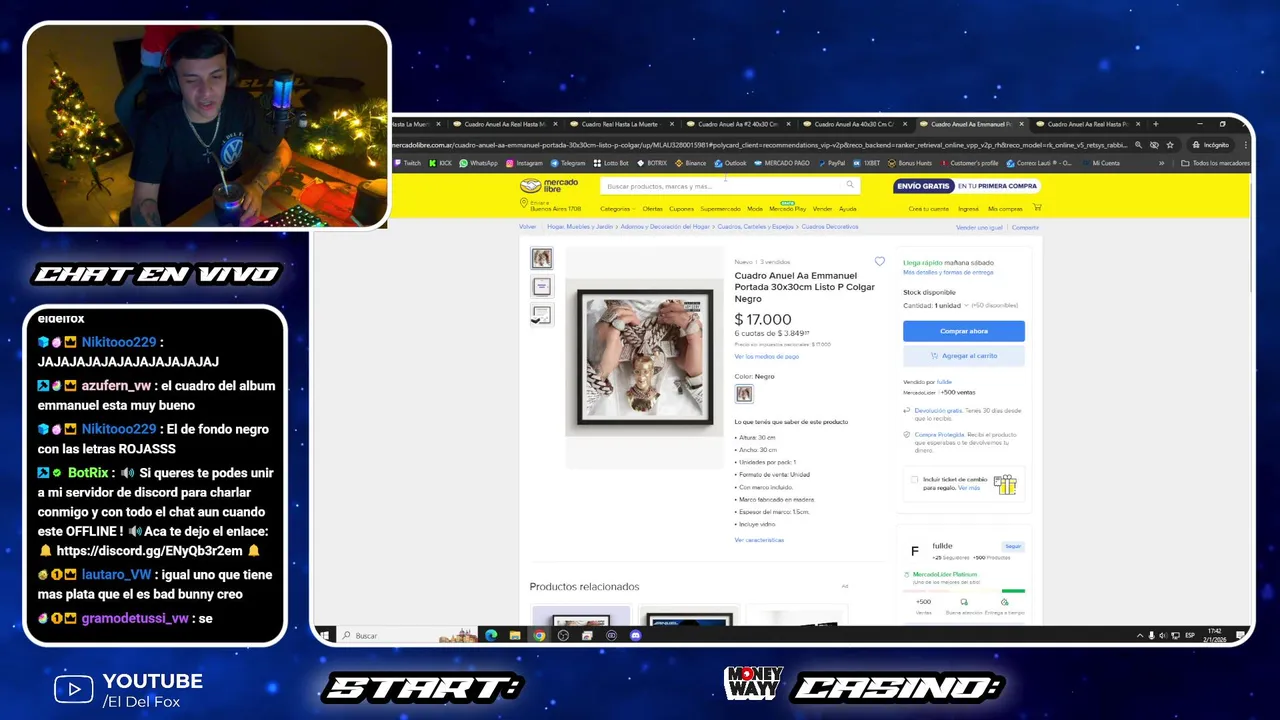Click the Chrome icon in the taskbar

pos(539,635)
